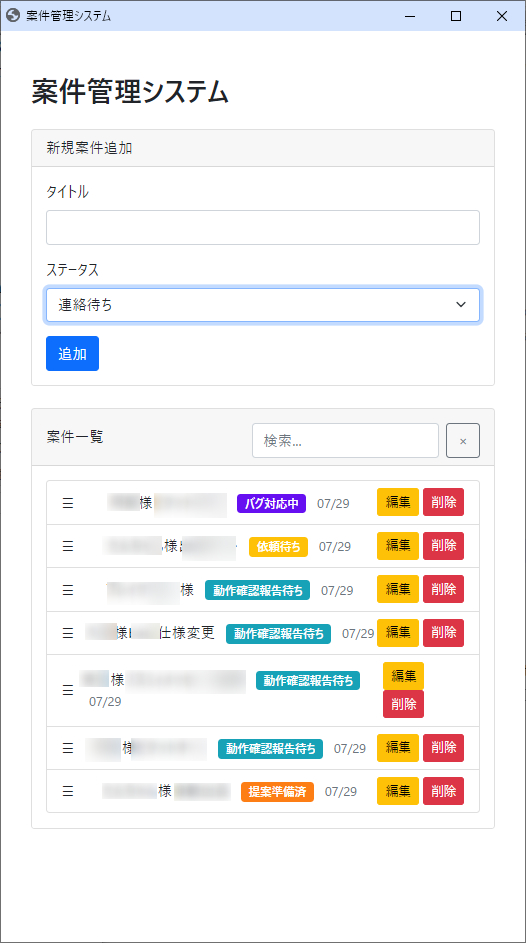Click the drag handle on the third list row

[68, 590]
